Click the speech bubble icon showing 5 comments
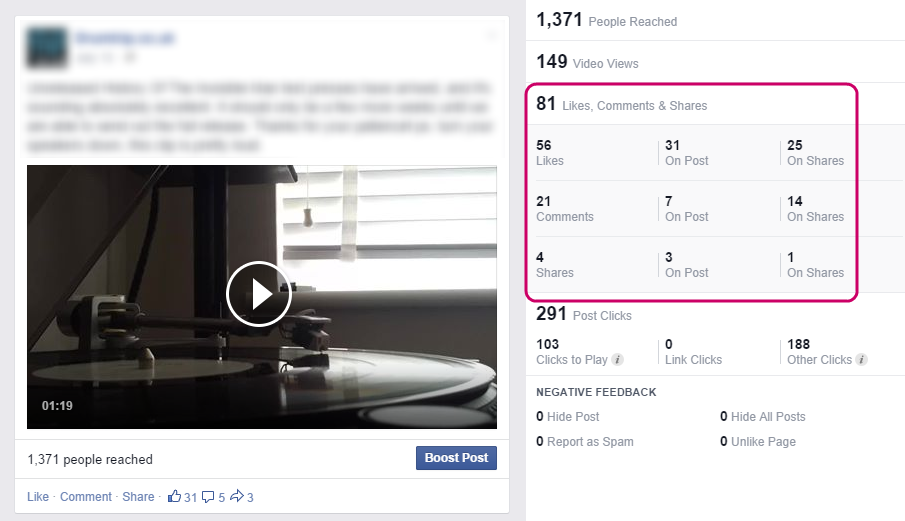 tap(208, 497)
